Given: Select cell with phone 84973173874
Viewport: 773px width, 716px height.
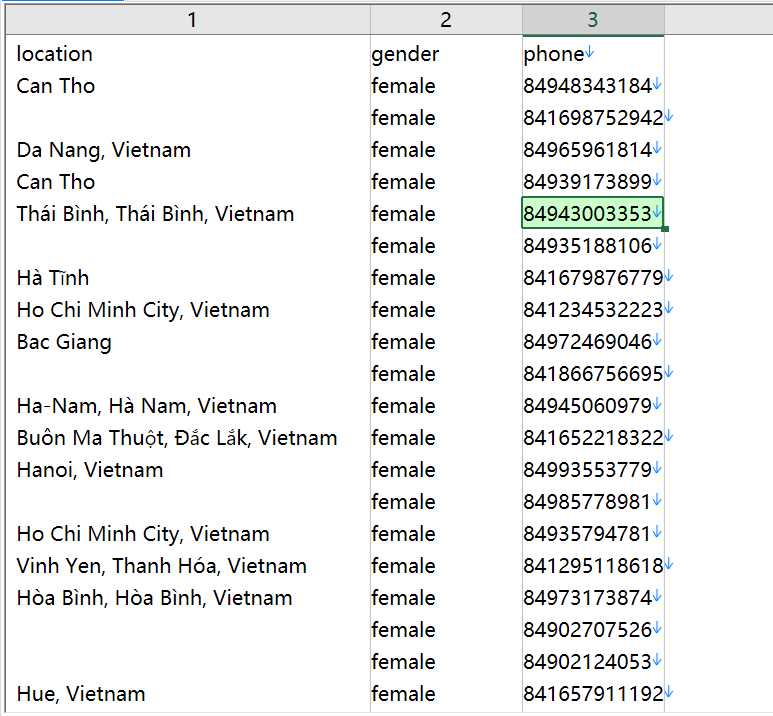Looking at the screenshot, I should coord(593,598).
